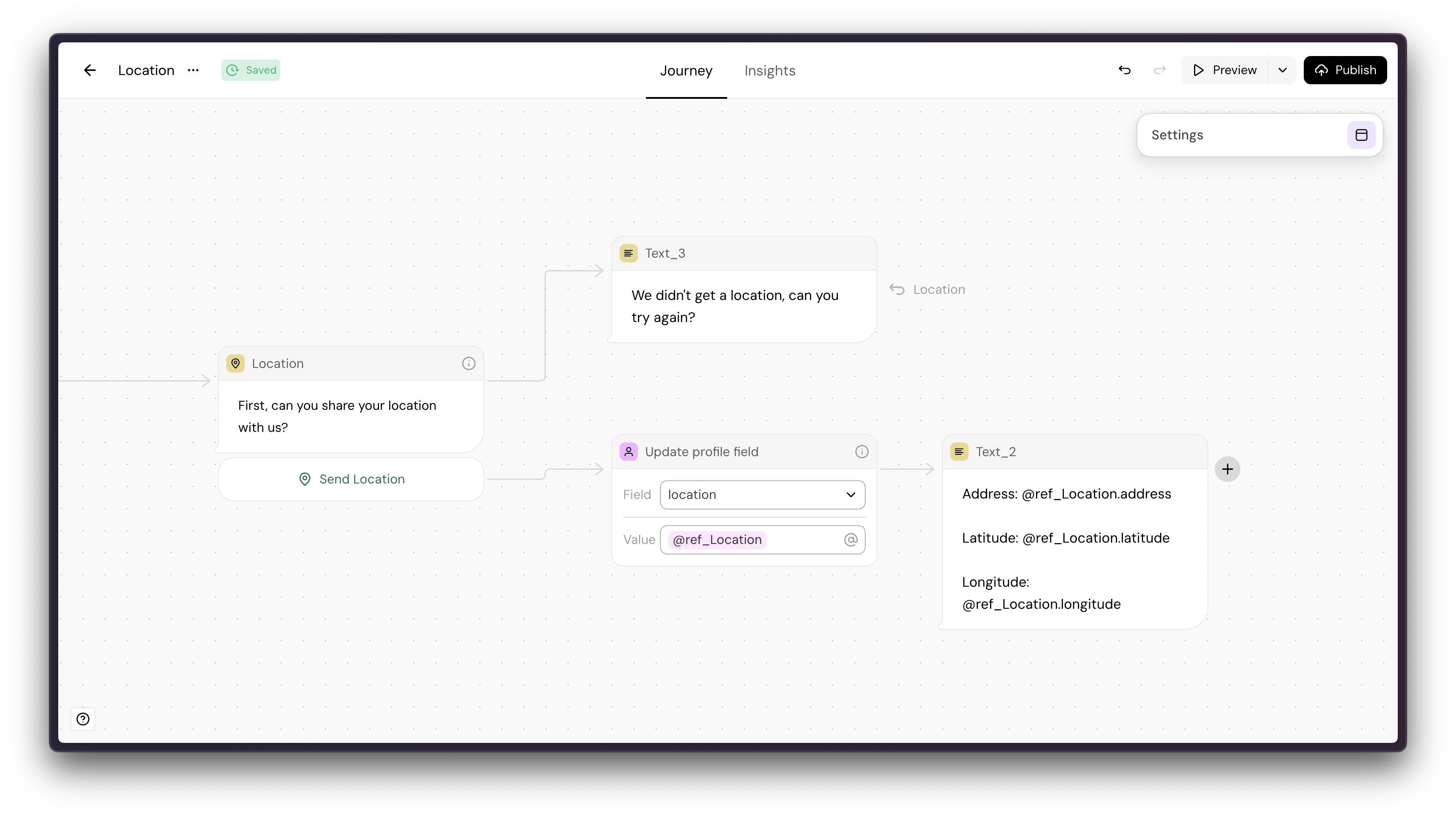Click the Preview button

tap(1224, 70)
